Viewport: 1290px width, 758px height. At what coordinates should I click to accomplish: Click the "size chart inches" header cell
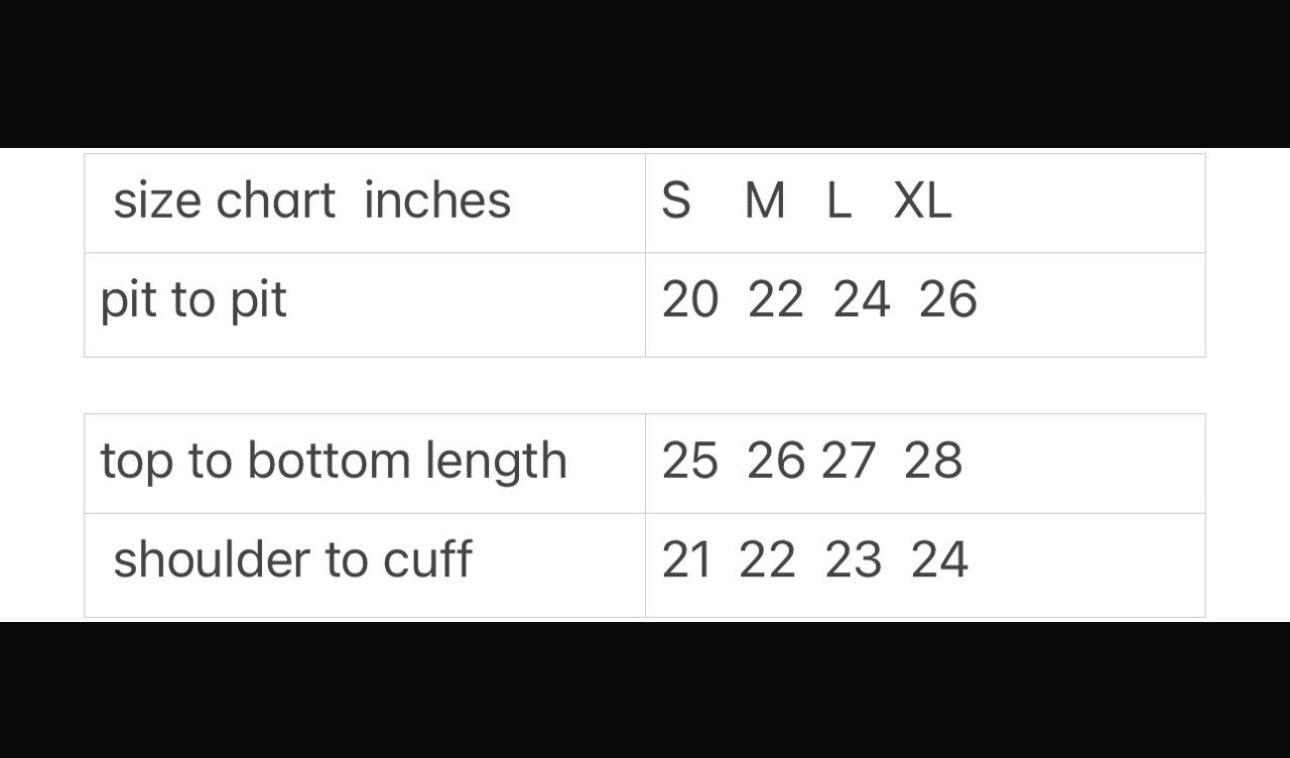click(x=311, y=200)
